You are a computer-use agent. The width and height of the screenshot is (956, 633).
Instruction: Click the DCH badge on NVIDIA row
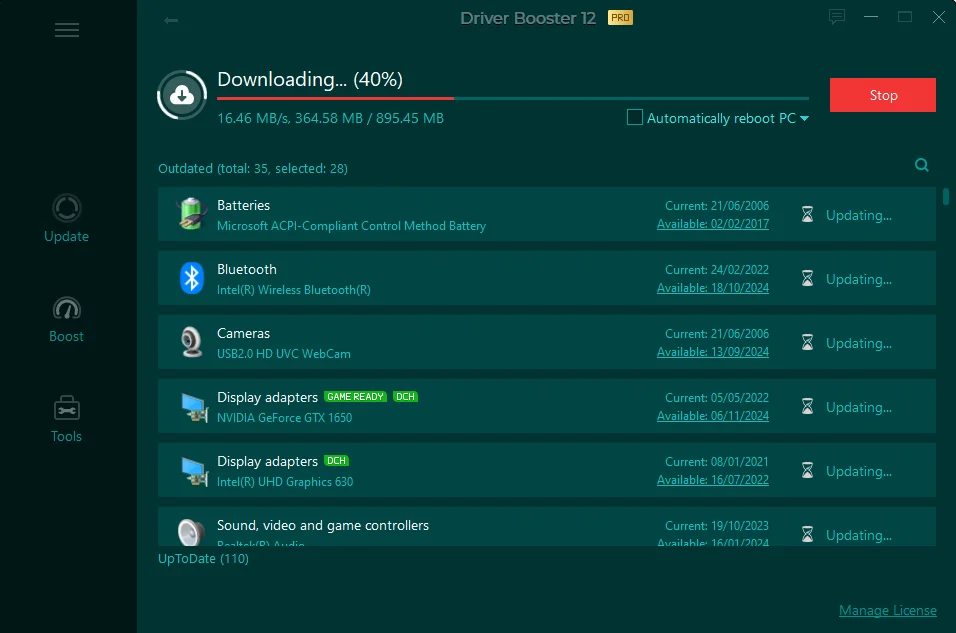click(405, 396)
